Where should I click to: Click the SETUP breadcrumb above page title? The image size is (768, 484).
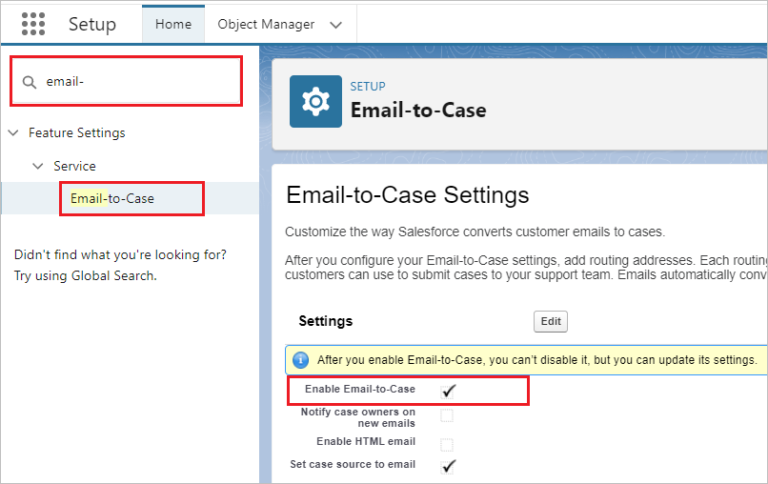click(x=367, y=87)
